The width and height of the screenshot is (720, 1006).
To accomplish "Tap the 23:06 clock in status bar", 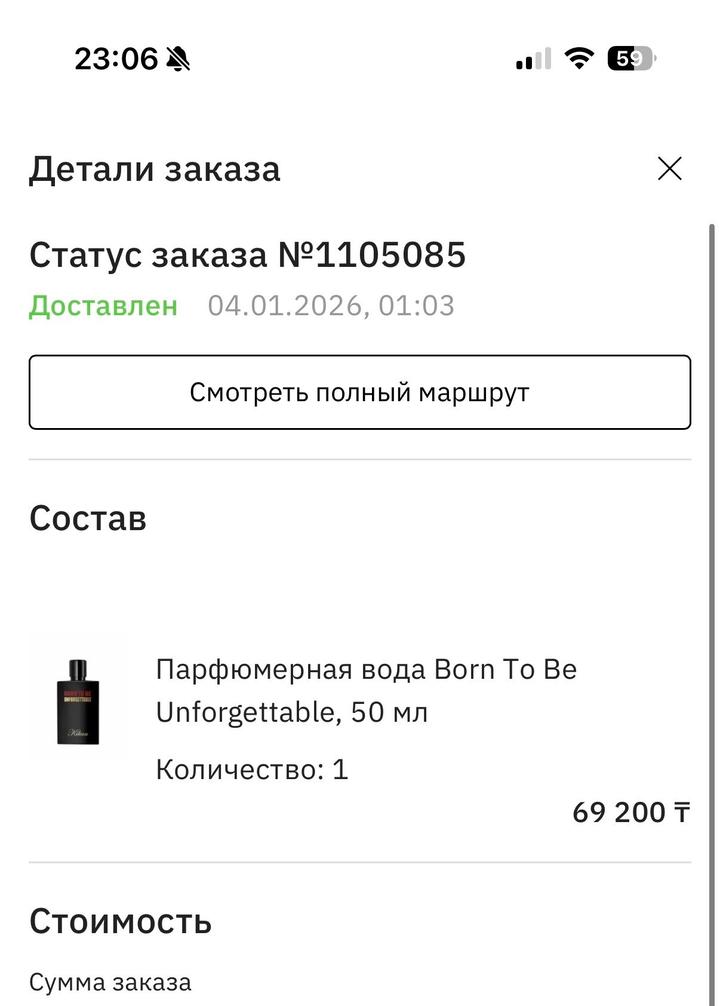I will (116, 59).
